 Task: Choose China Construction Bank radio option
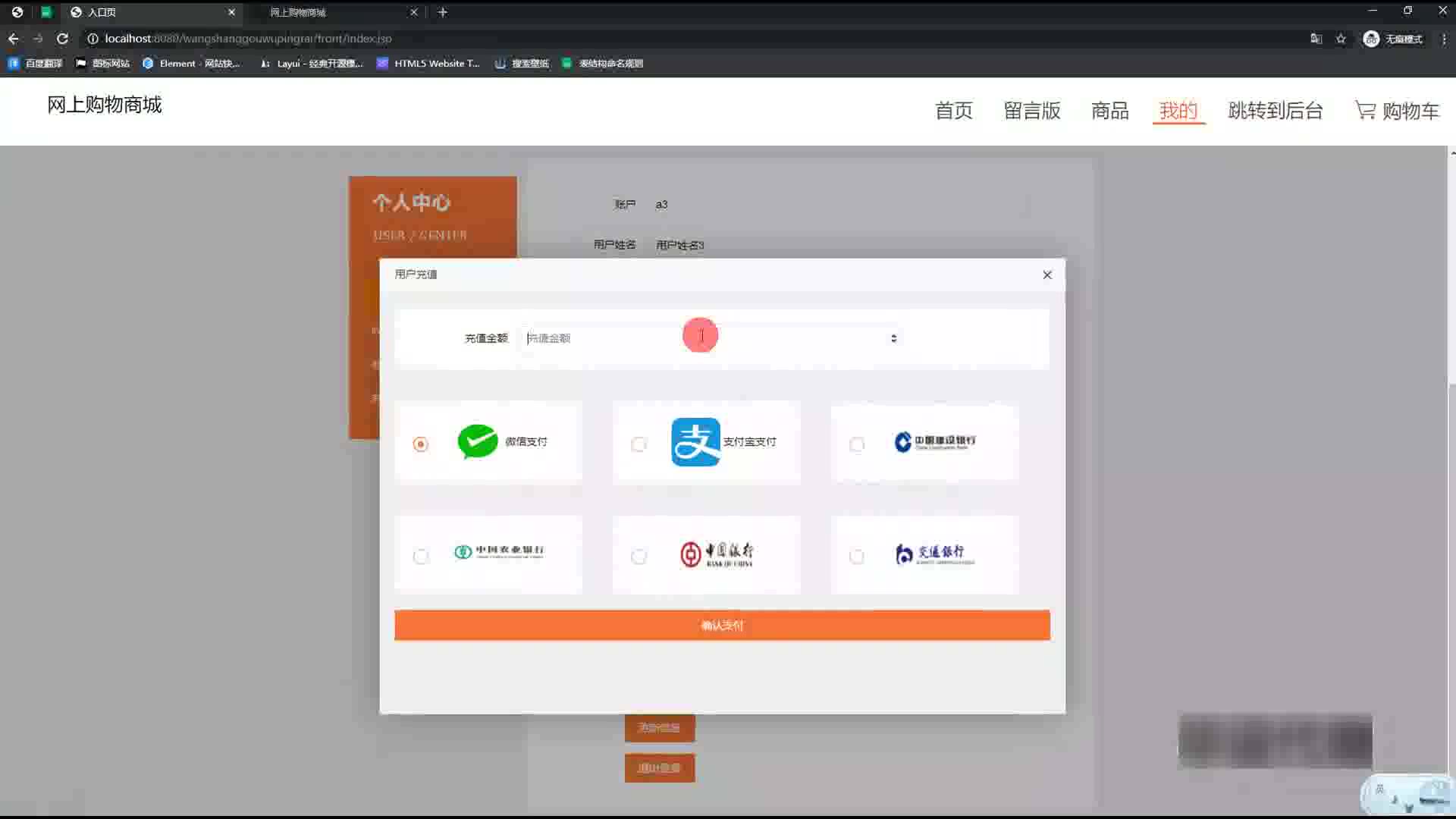857,444
